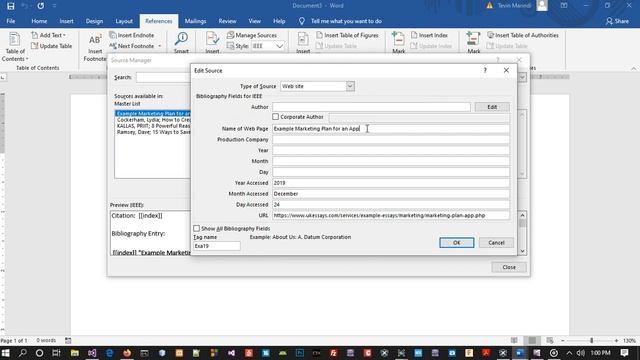The width and height of the screenshot is (640, 360).
Task: Click zoom out minus button
Action: (x=563, y=340)
